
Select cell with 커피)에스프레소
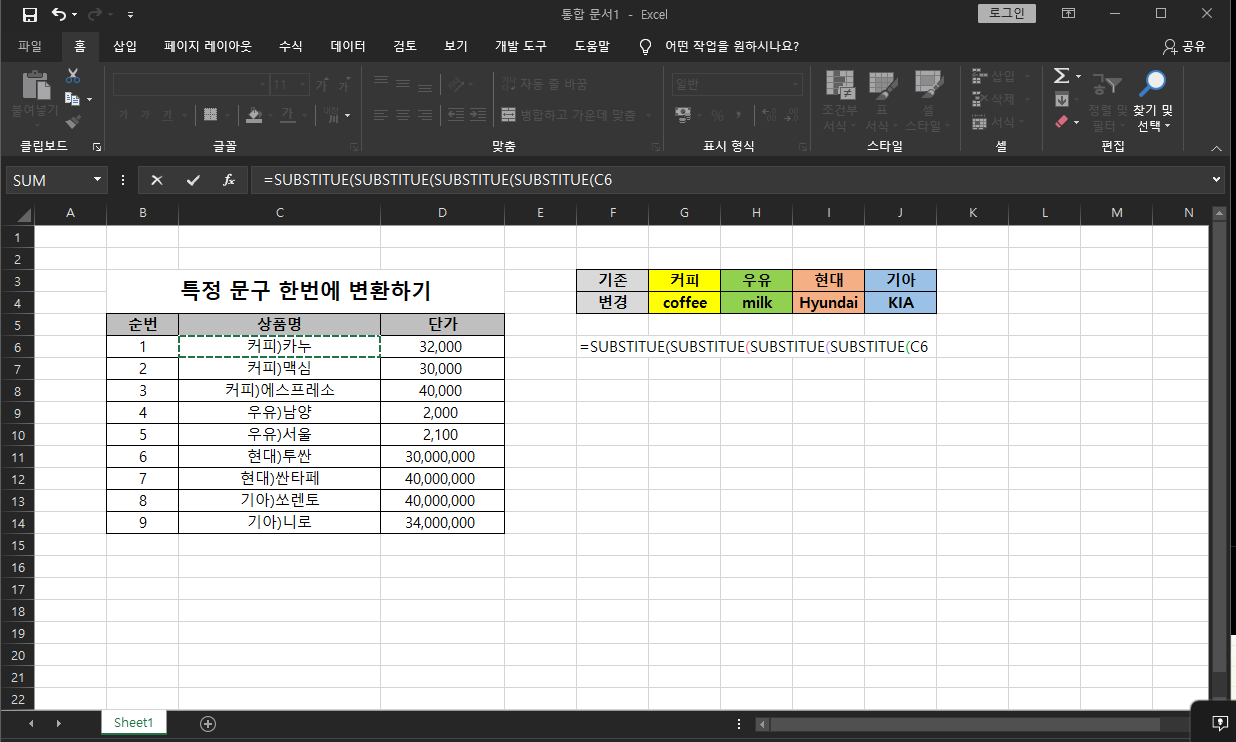[279, 390]
